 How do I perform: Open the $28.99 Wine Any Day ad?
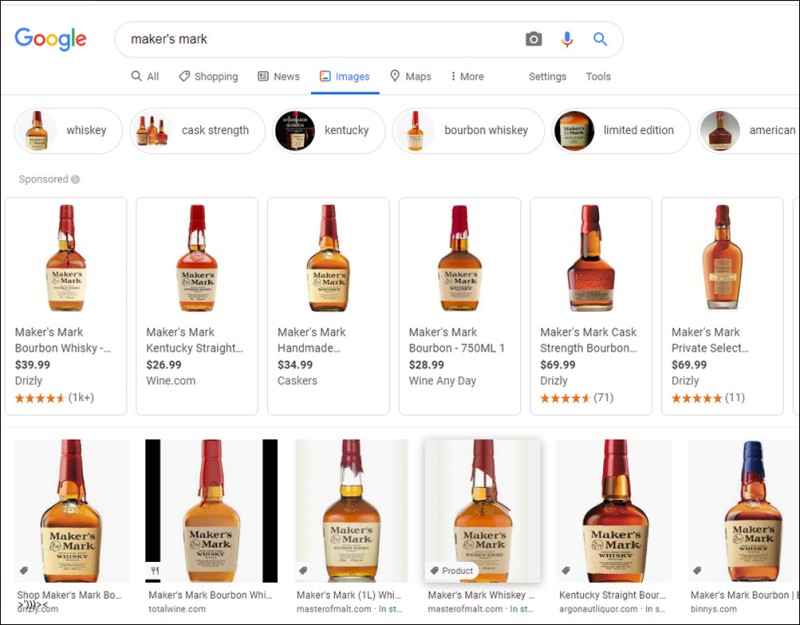(x=460, y=306)
